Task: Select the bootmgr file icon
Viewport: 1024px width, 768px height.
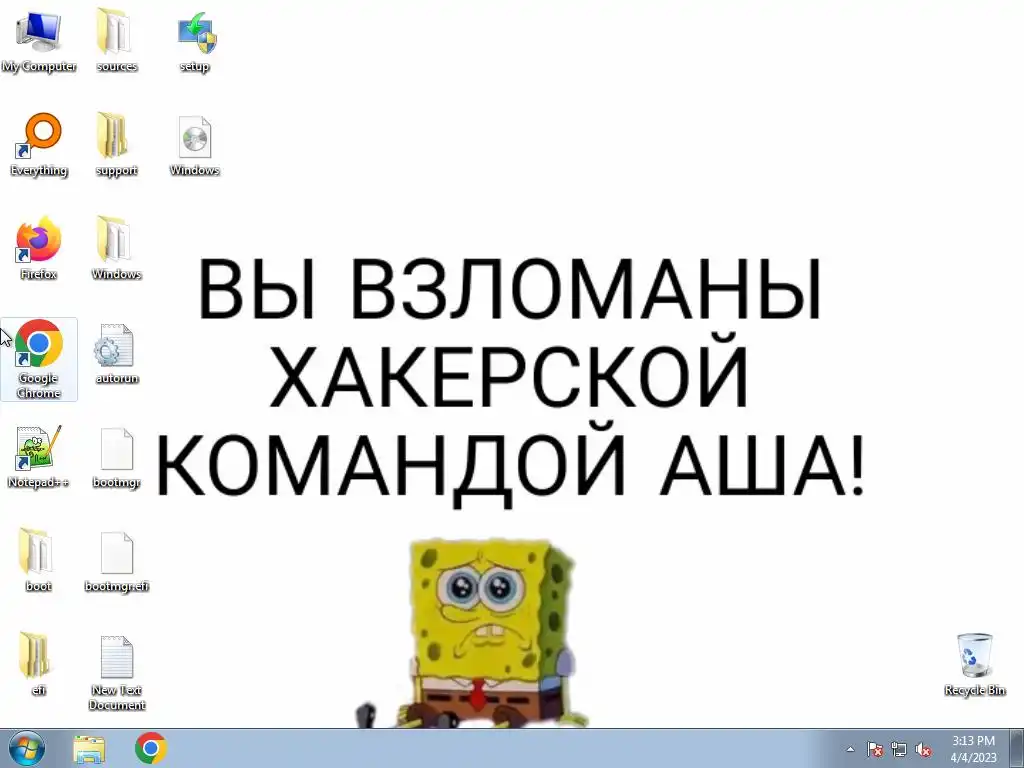Action: pyautogui.click(x=116, y=456)
